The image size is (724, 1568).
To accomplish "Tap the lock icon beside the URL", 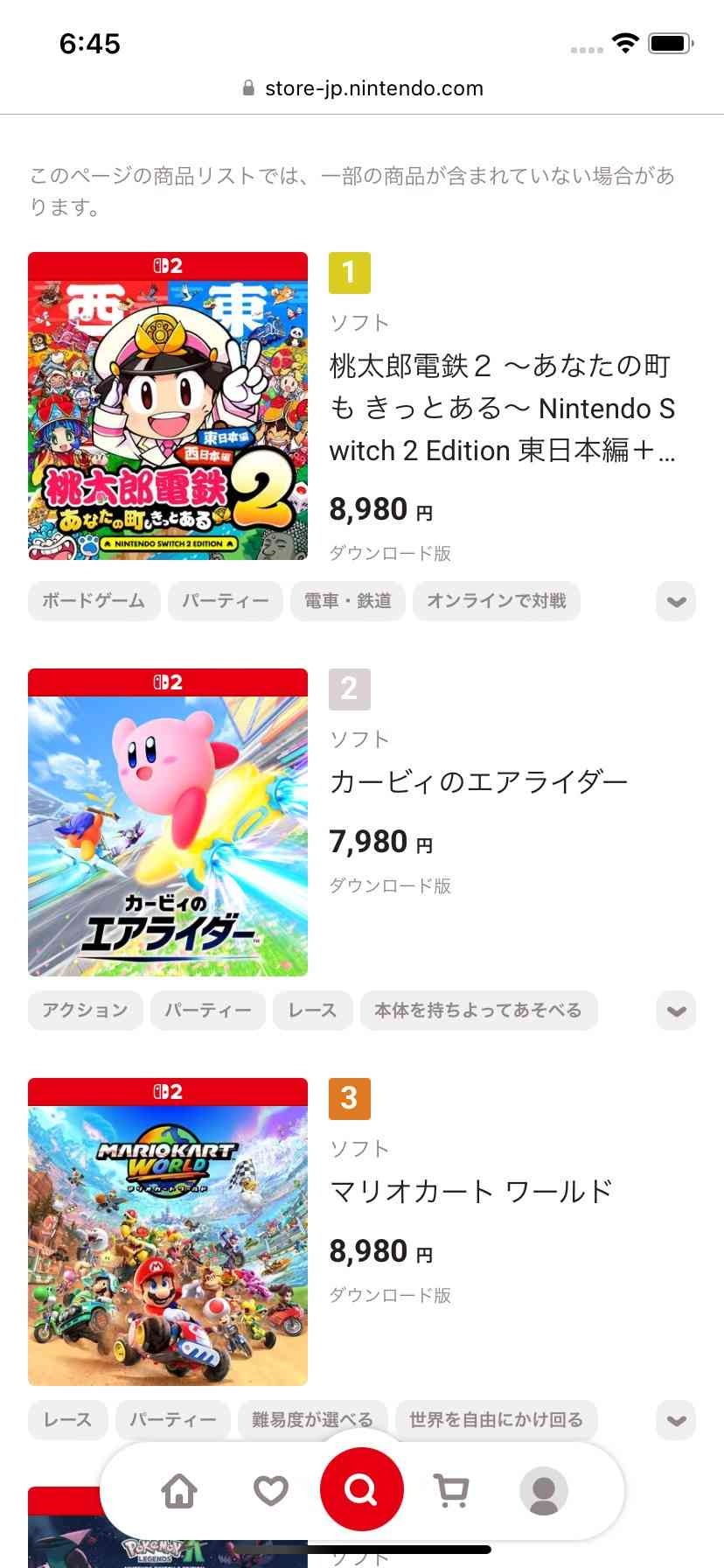I will pos(248,88).
